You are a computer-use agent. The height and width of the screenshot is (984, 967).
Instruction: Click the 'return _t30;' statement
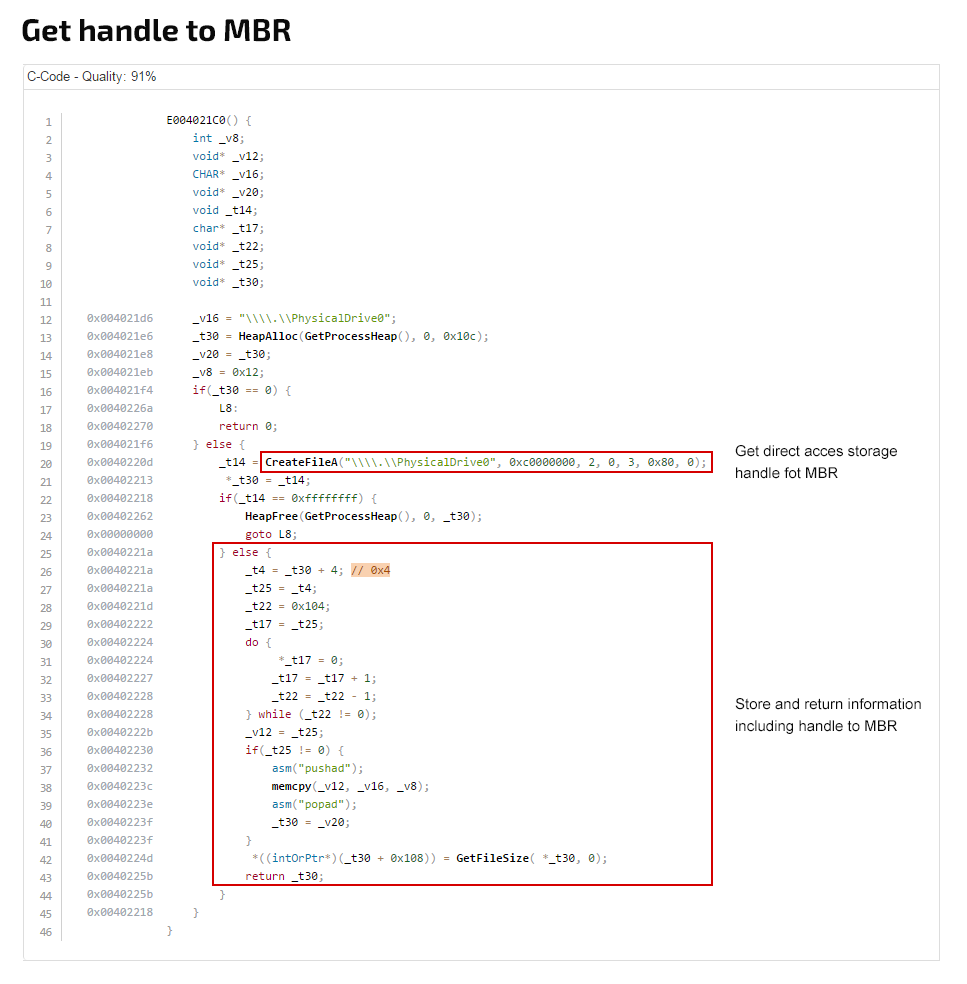[x=284, y=877]
